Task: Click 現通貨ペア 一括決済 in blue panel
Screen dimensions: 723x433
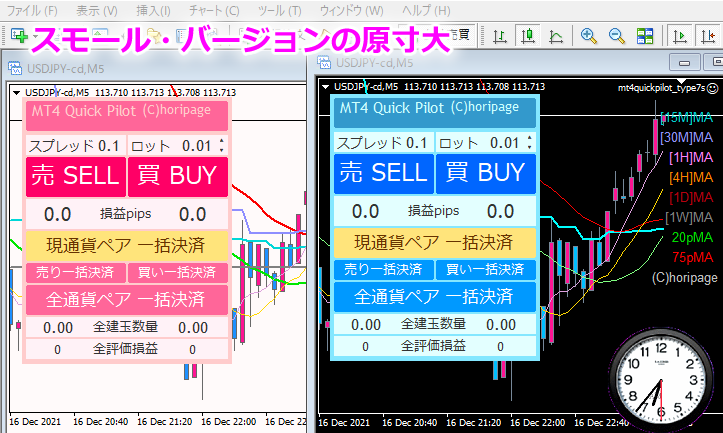Action: click(435, 243)
